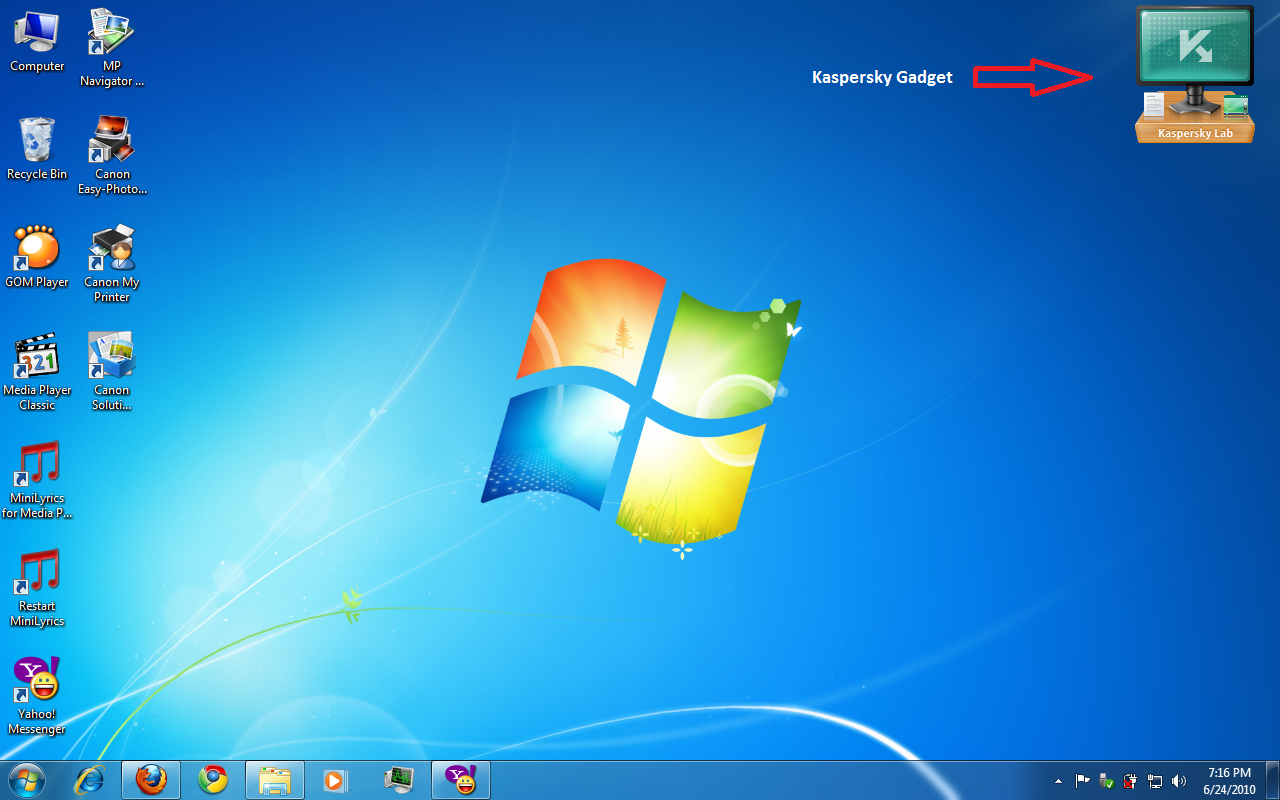Open Windows Explorer folder in taskbar
This screenshot has width=1280, height=800.
tap(275, 779)
